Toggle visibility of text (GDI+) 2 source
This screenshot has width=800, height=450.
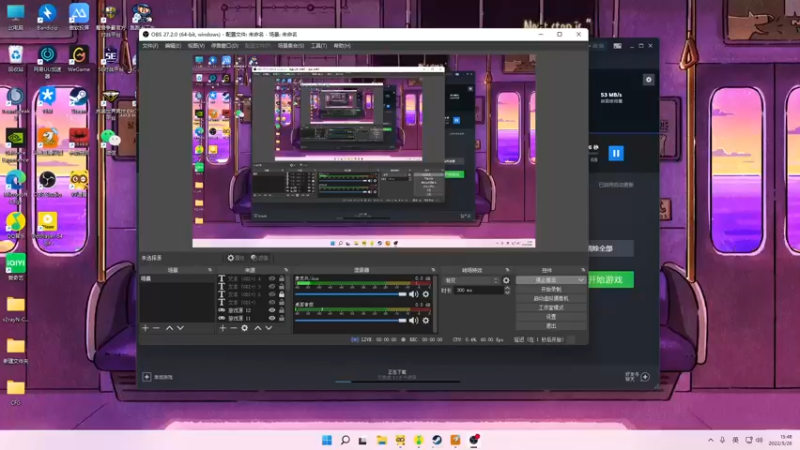[272, 294]
